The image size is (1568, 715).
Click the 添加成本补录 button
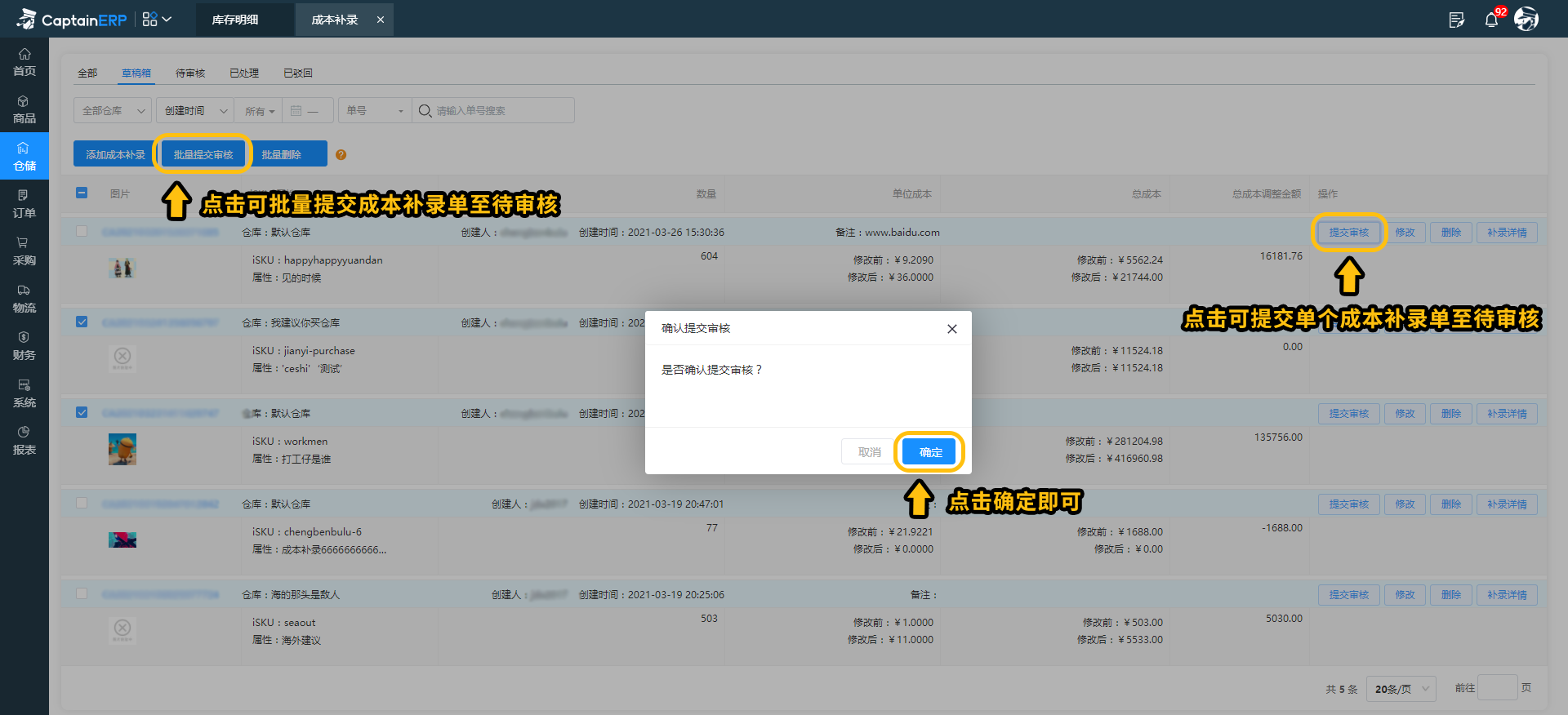[115, 154]
